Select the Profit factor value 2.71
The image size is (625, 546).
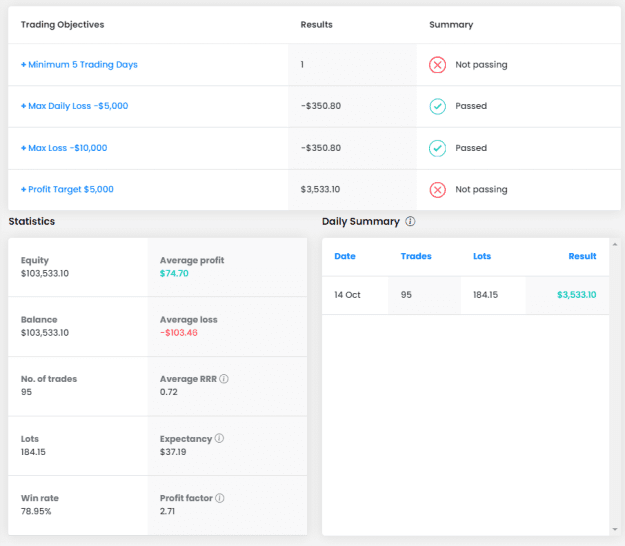(167, 511)
